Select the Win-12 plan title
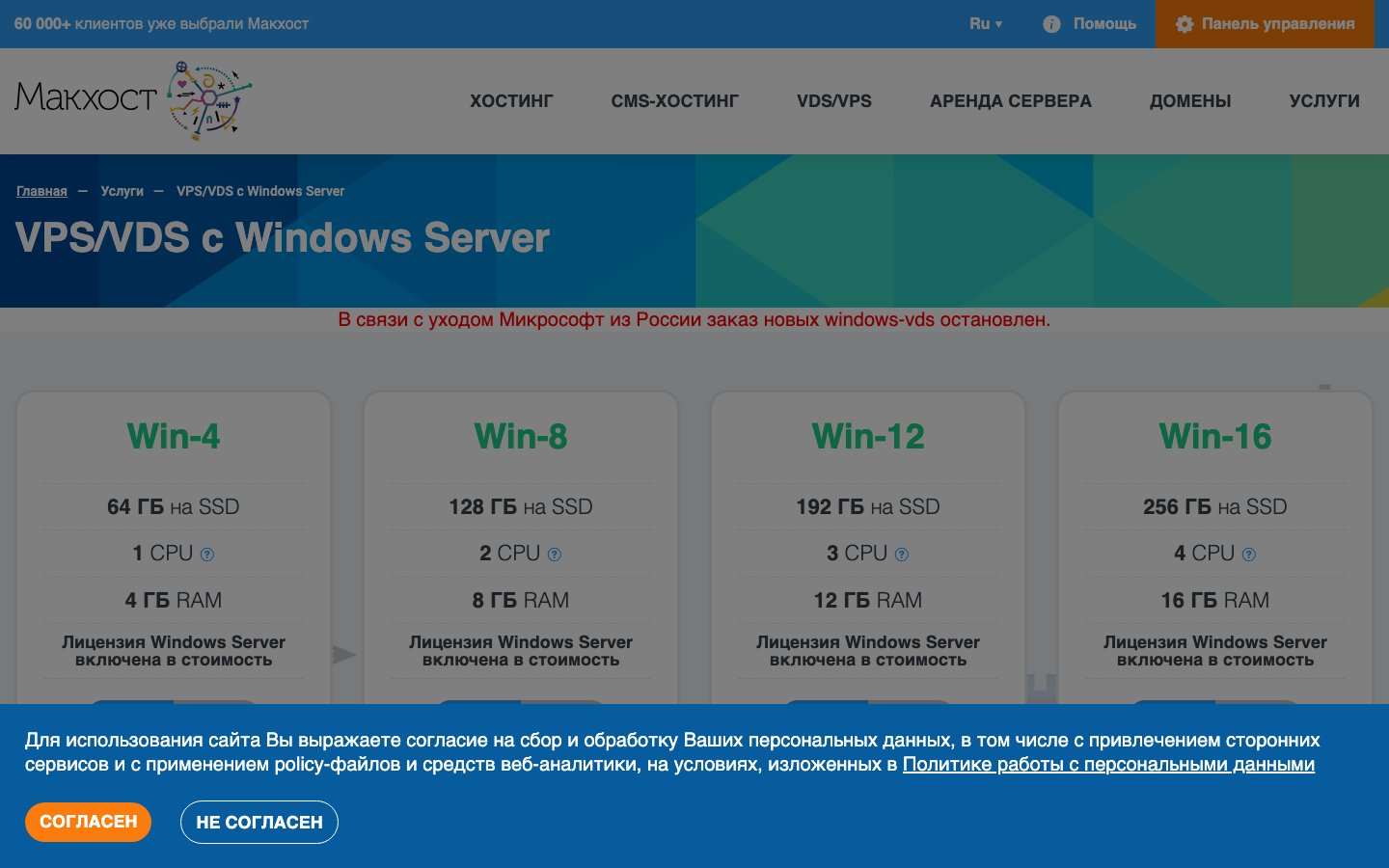The width and height of the screenshot is (1389, 868). click(868, 436)
